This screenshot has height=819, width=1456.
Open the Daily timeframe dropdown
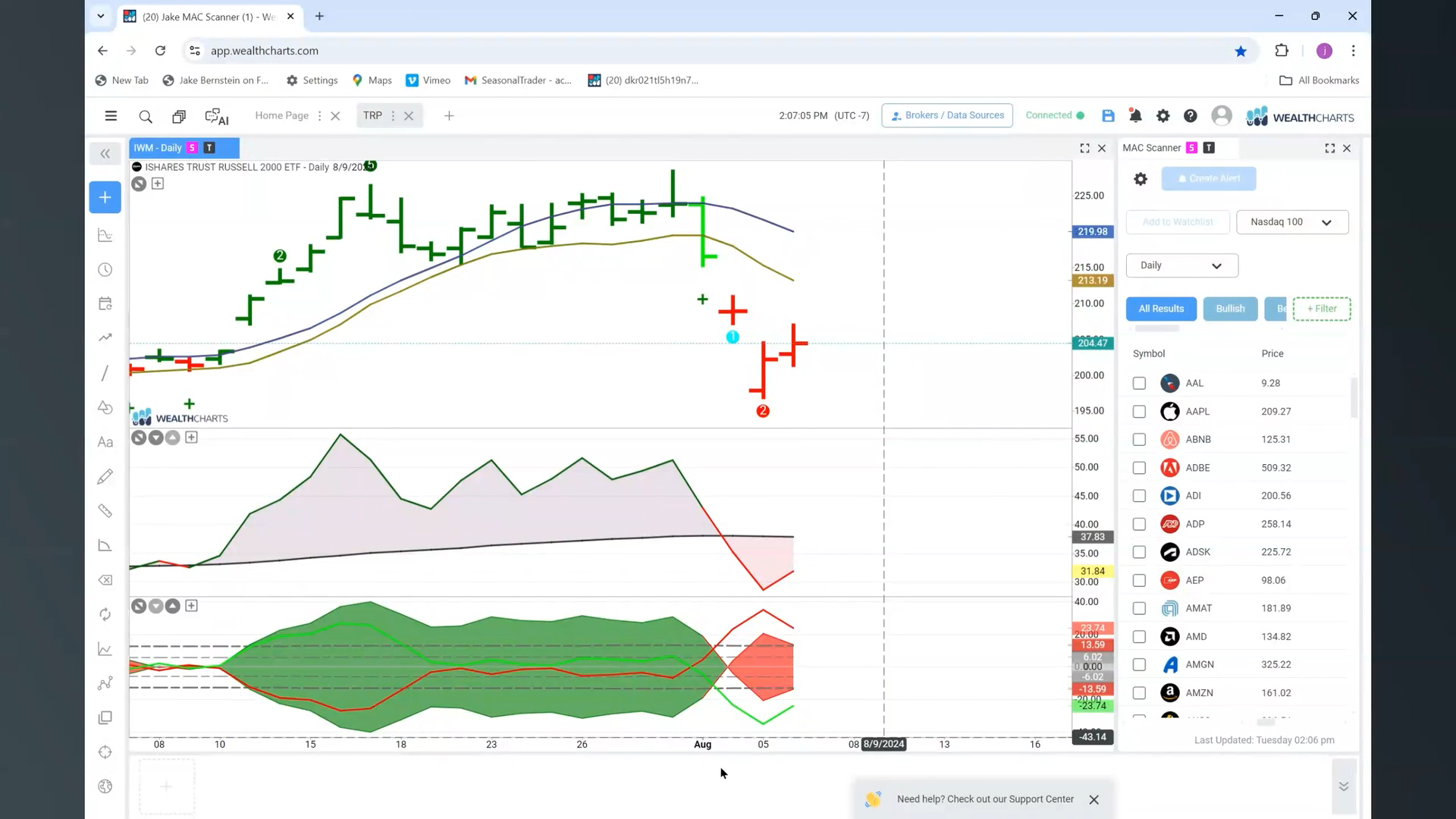click(x=1181, y=265)
